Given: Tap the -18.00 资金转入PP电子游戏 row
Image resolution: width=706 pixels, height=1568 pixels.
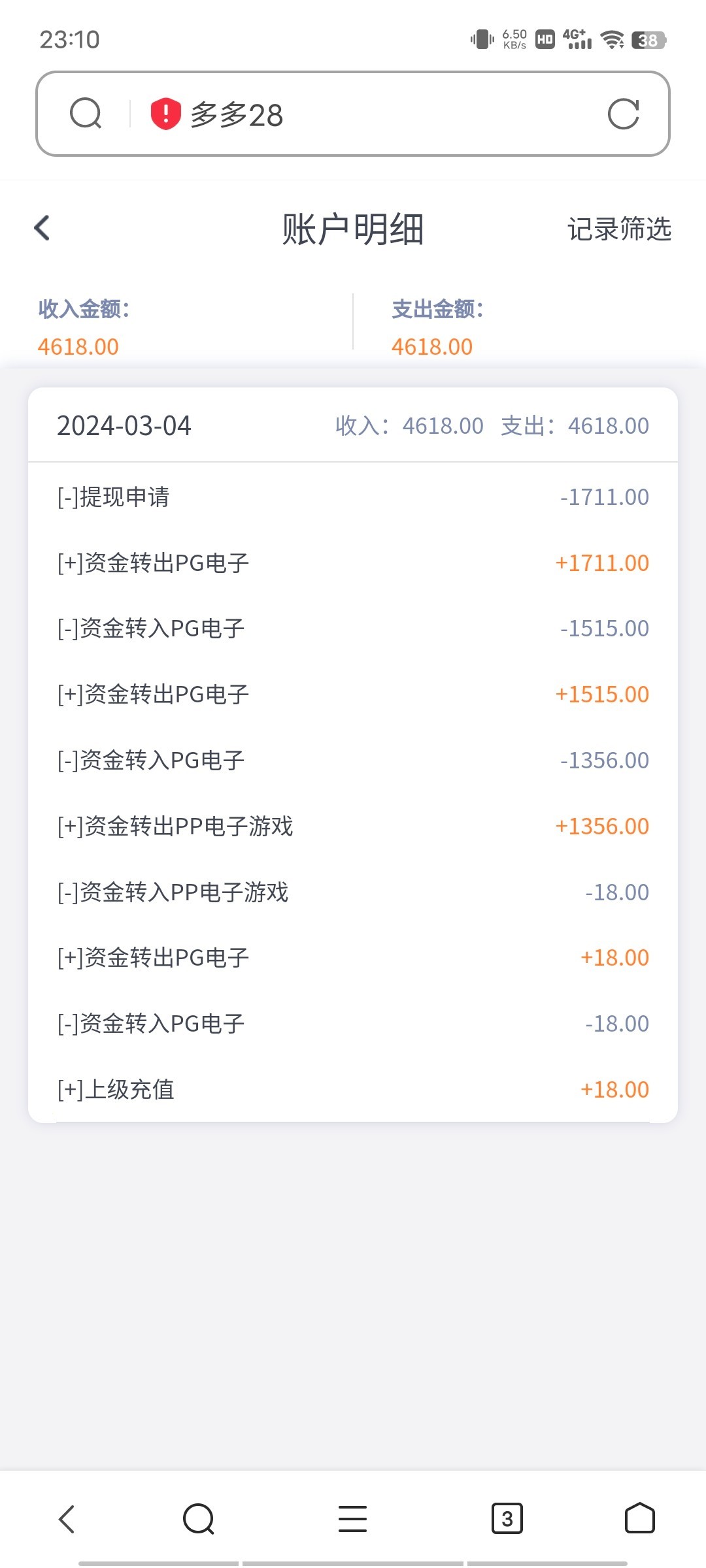Looking at the screenshot, I should (x=353, y=892).
